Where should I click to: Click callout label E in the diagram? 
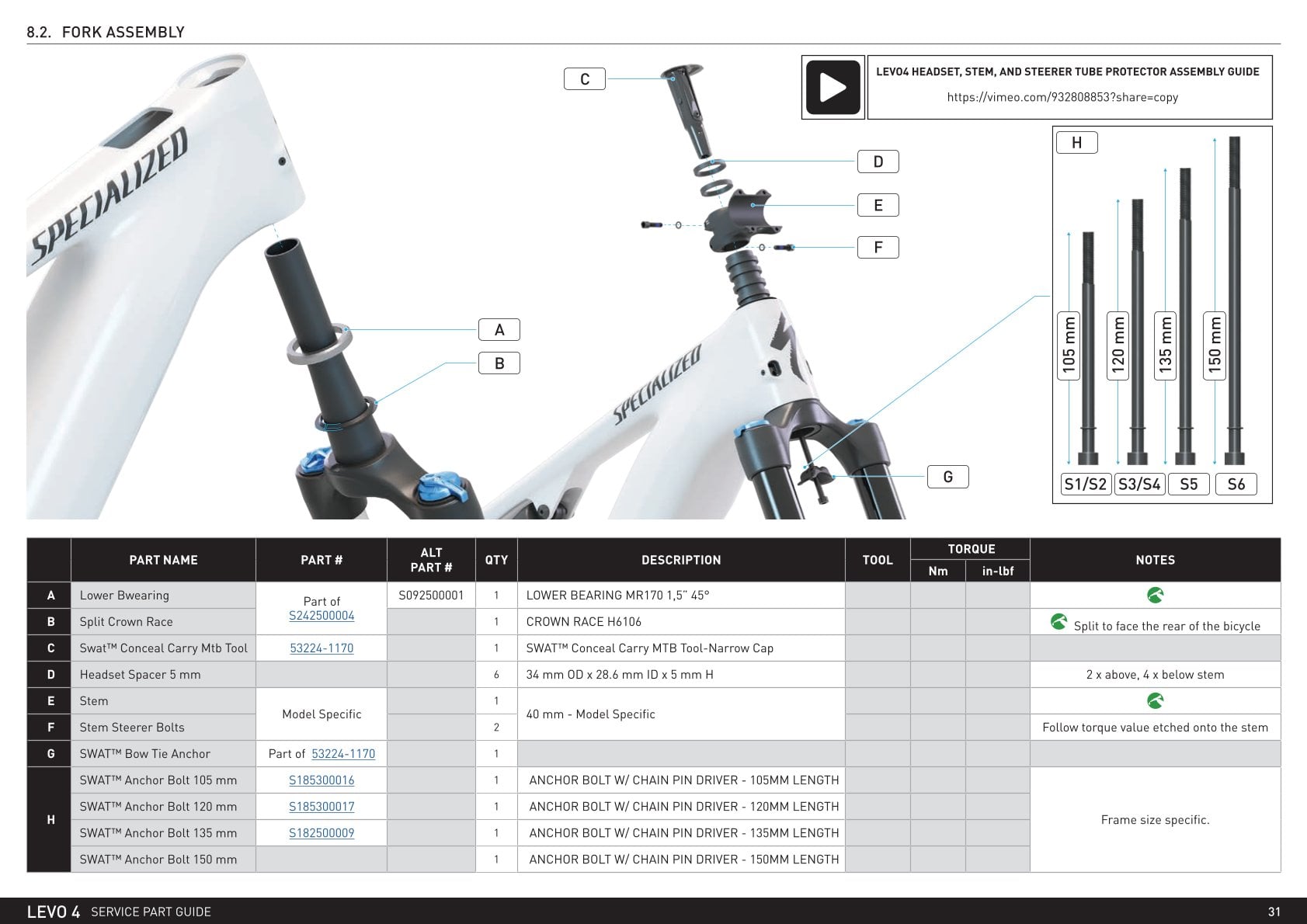click(x=878, y=205)
